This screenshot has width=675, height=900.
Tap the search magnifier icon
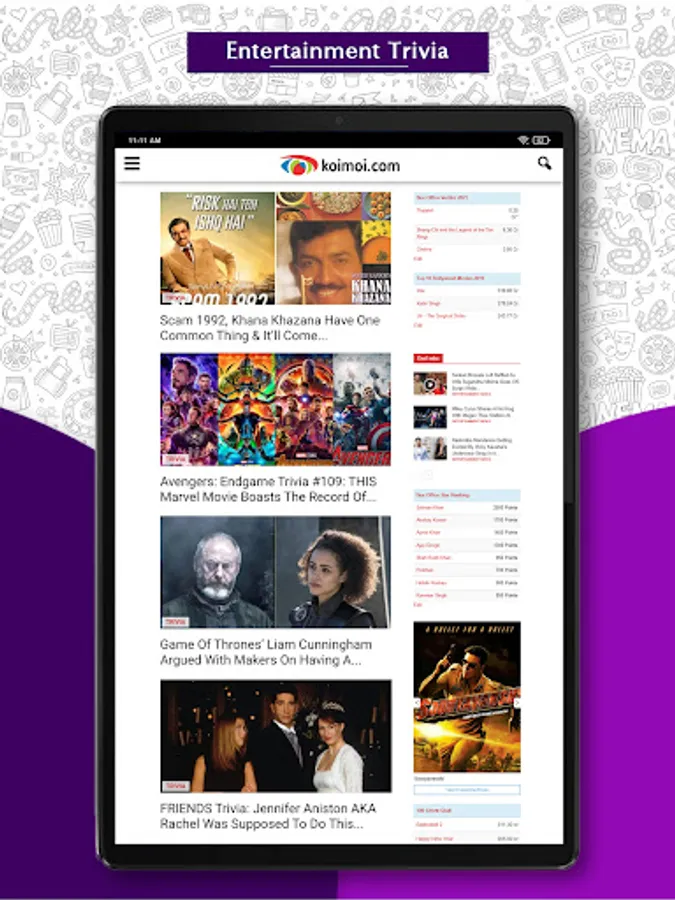point(544,164)
